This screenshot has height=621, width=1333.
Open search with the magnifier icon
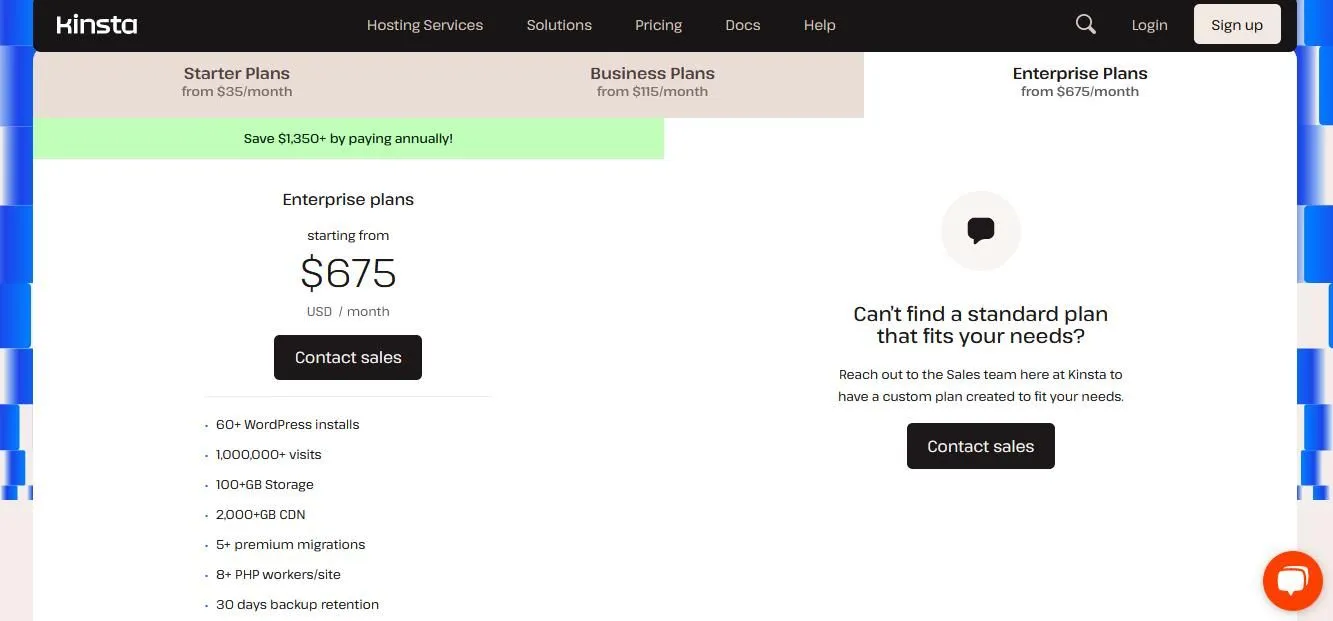click(x=1085, y=24)
